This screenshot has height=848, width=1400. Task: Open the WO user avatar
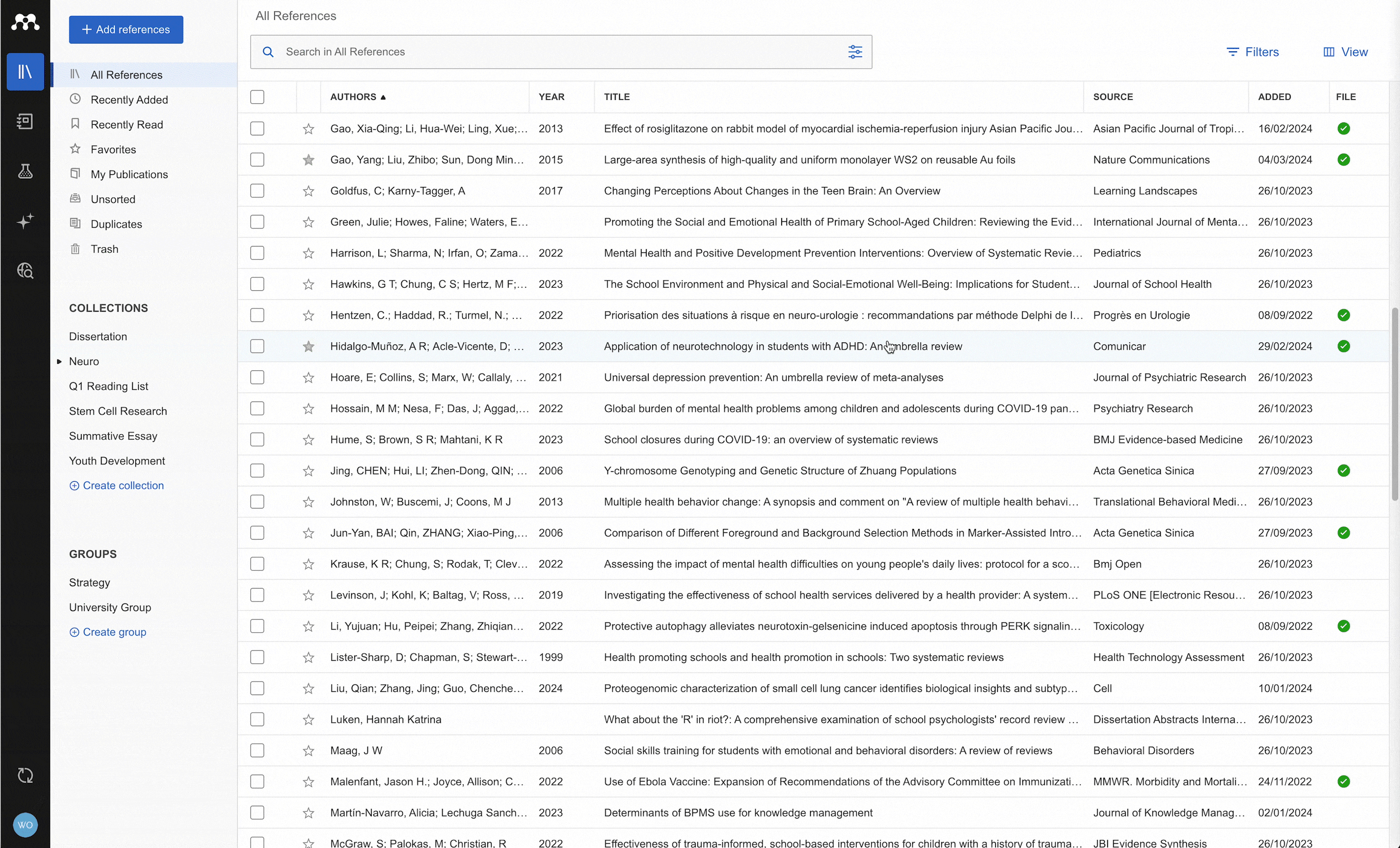click(25, 825)
